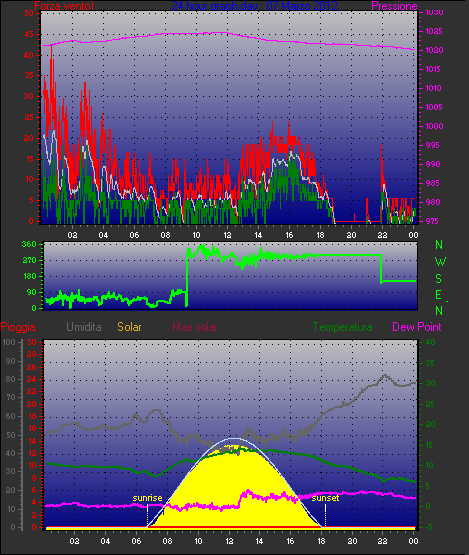This screenshot has height=555, width=469.
Task: Click the "360" wind direction axis value
Action: 29,244
